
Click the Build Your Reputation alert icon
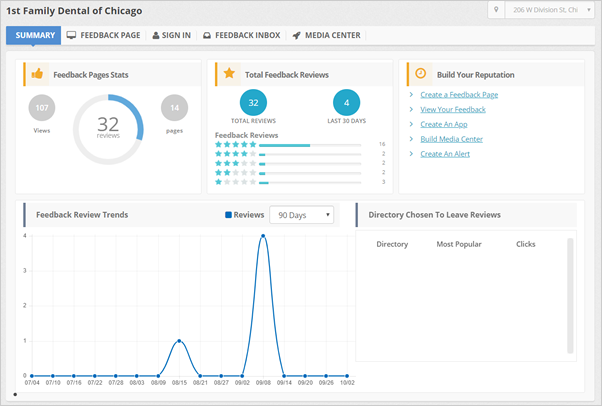[420, 73]
